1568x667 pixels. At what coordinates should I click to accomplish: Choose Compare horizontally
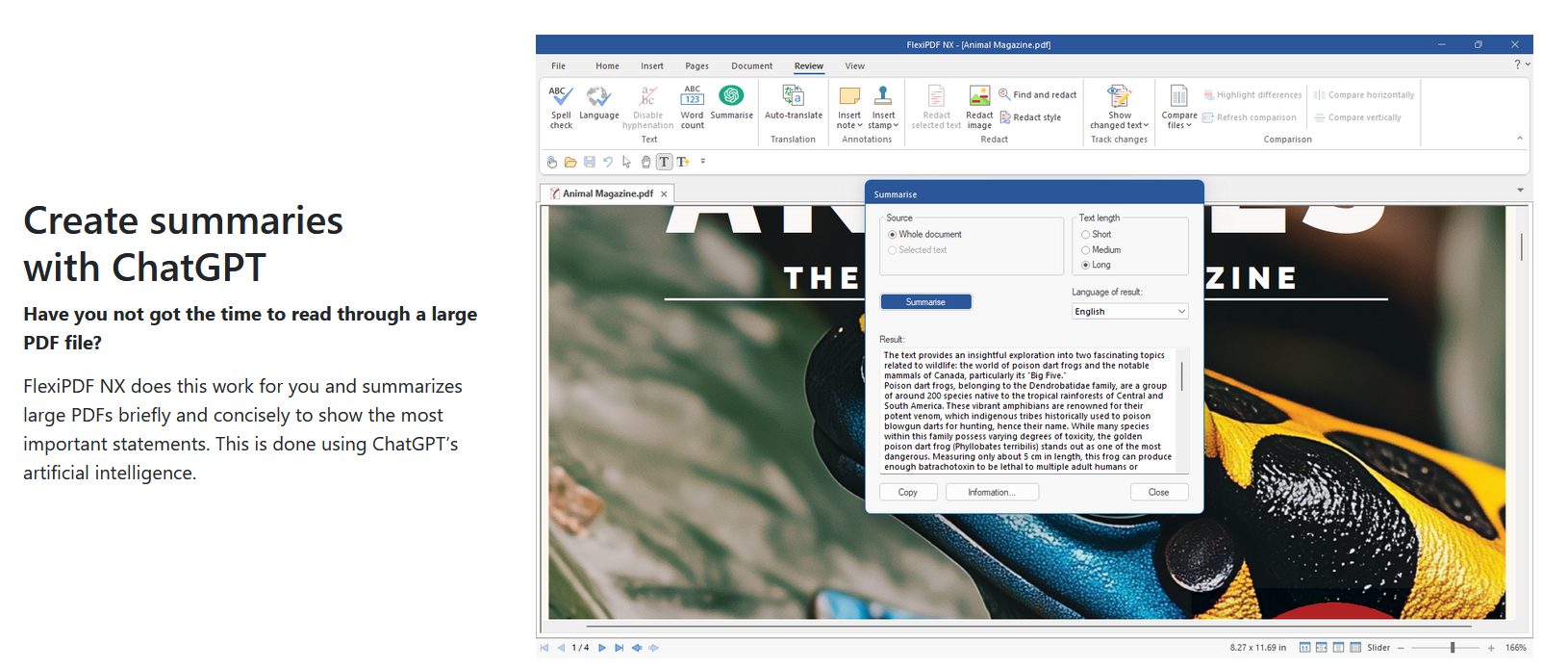[x=1364, y=95]
